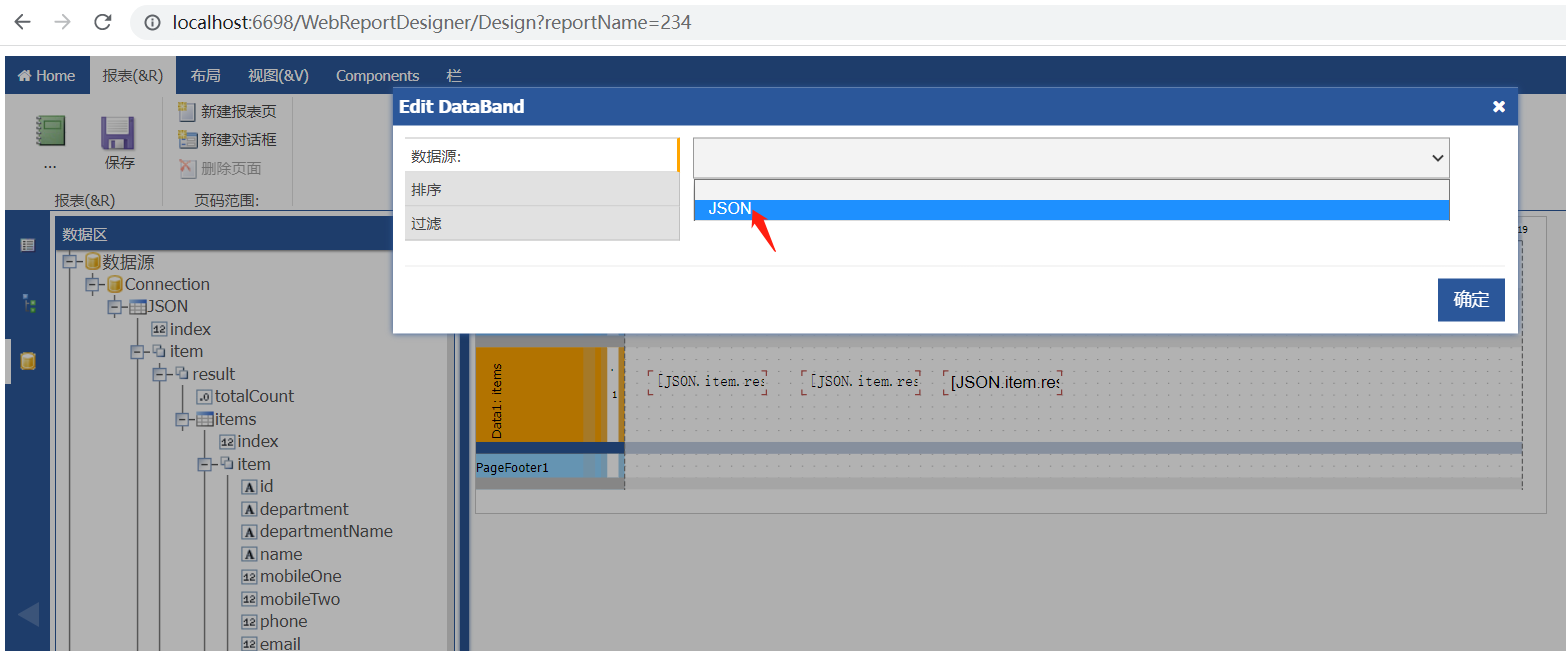Click 删除页面 button
Screen dimensions: 1566x651
220,168
